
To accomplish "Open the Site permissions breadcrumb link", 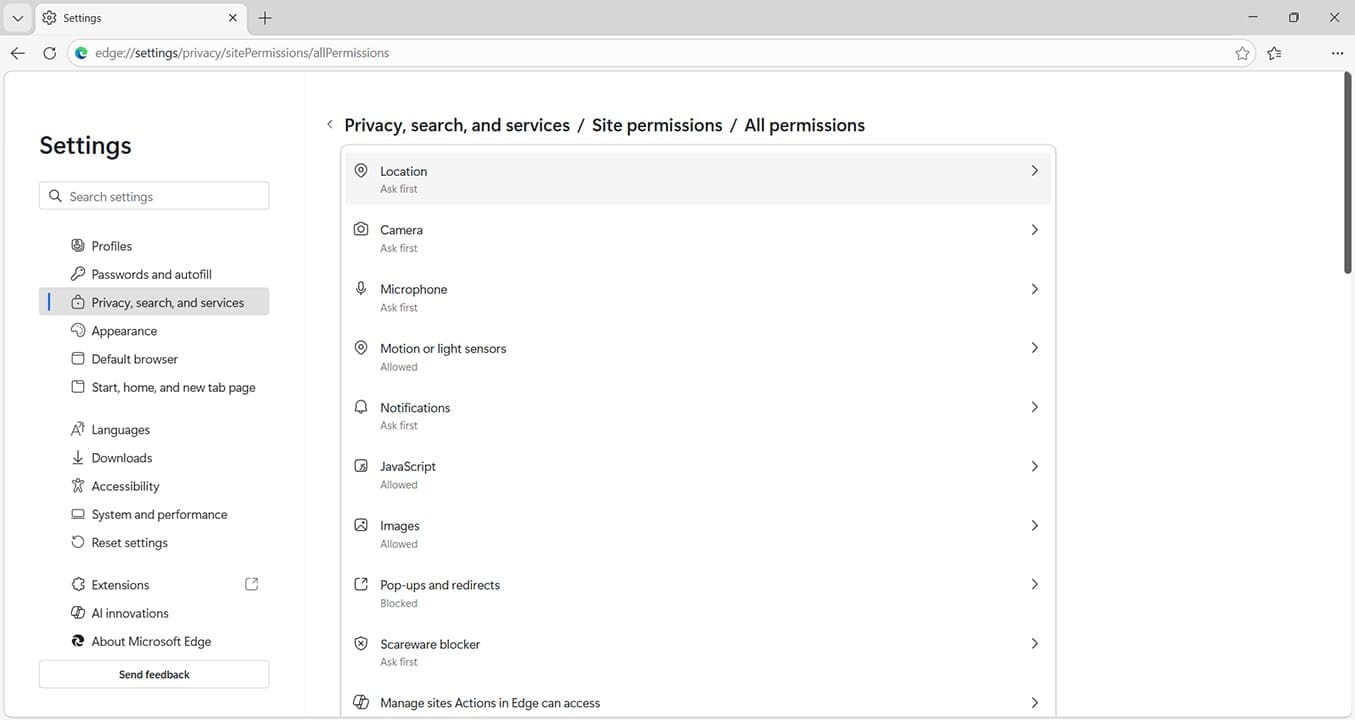I will click(656, 124).
